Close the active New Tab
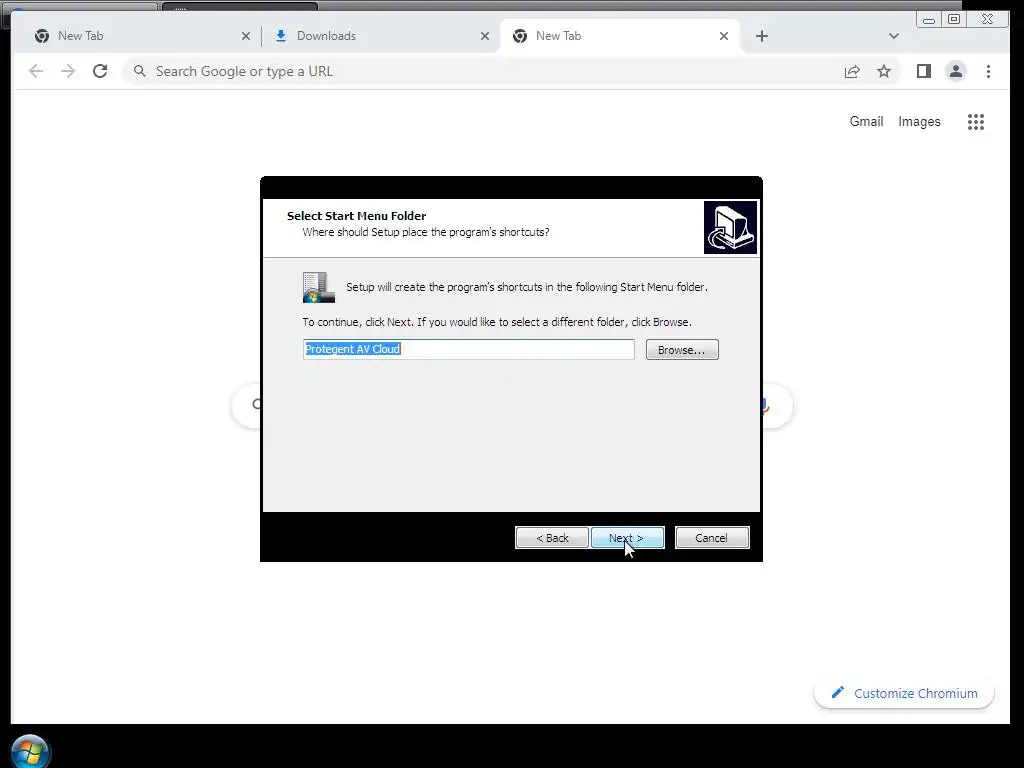Screen dimensions: 1024x768 tap(724, 36)
